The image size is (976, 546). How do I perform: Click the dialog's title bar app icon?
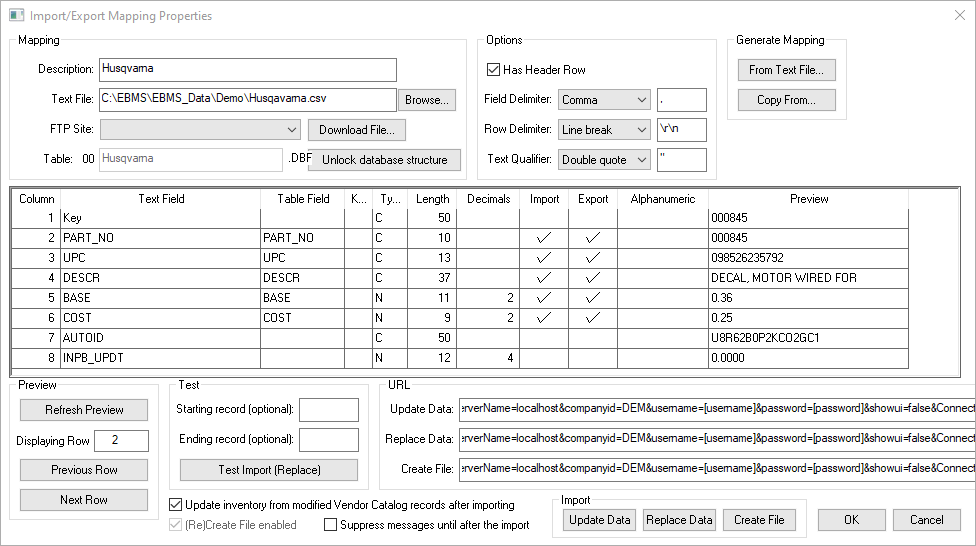[14, 16]
